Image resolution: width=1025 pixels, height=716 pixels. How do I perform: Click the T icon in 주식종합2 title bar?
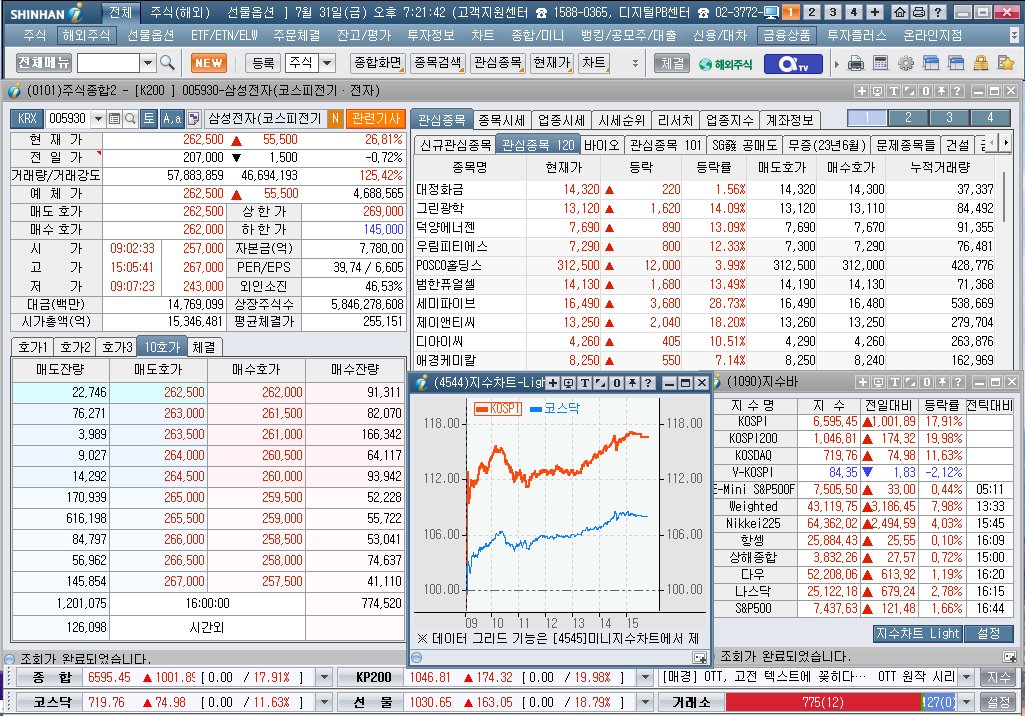(894, 92)
